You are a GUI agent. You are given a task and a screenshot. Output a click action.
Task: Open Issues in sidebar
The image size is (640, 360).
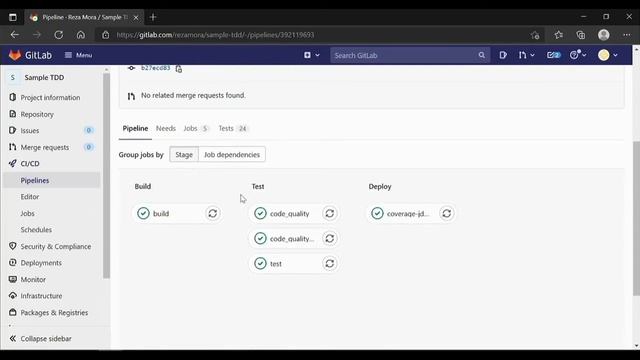(x=30, y=131)
